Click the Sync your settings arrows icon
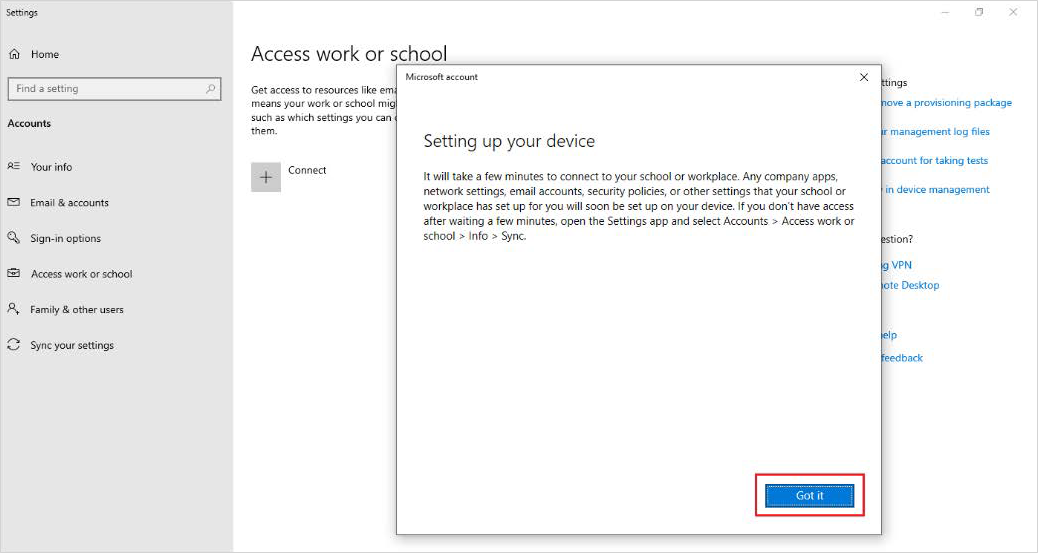 pos(14,345)
